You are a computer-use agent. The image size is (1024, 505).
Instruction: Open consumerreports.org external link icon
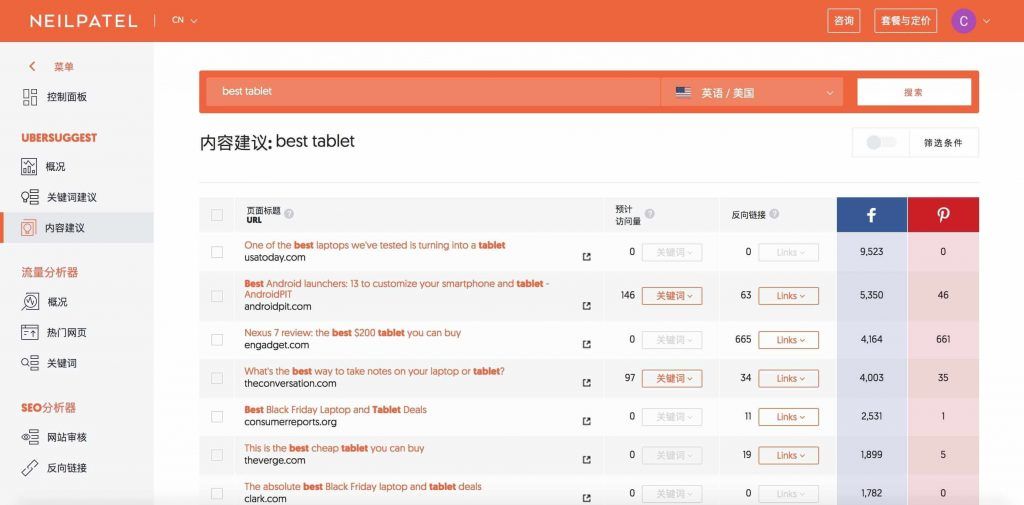coord(586,421)
